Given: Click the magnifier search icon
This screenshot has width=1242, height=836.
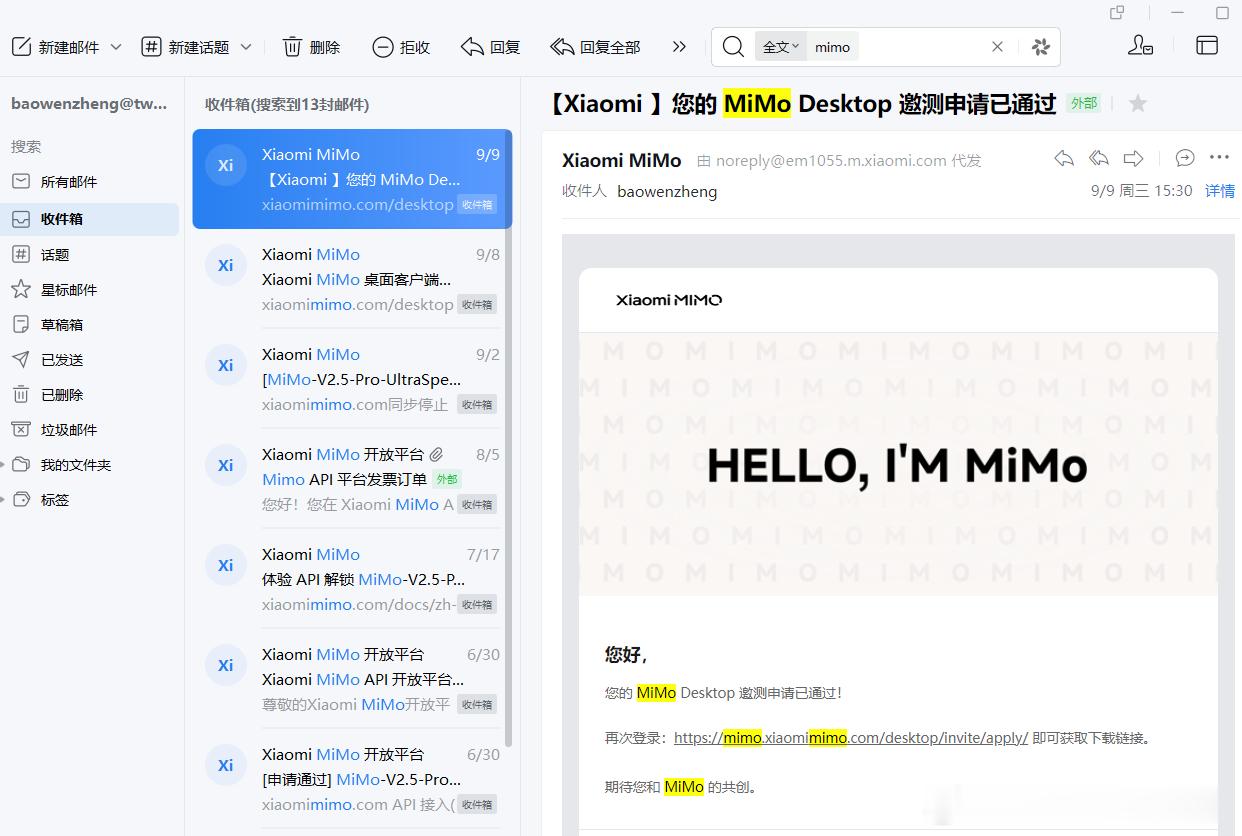Looking at the screenshot, I should pos(733,46).
